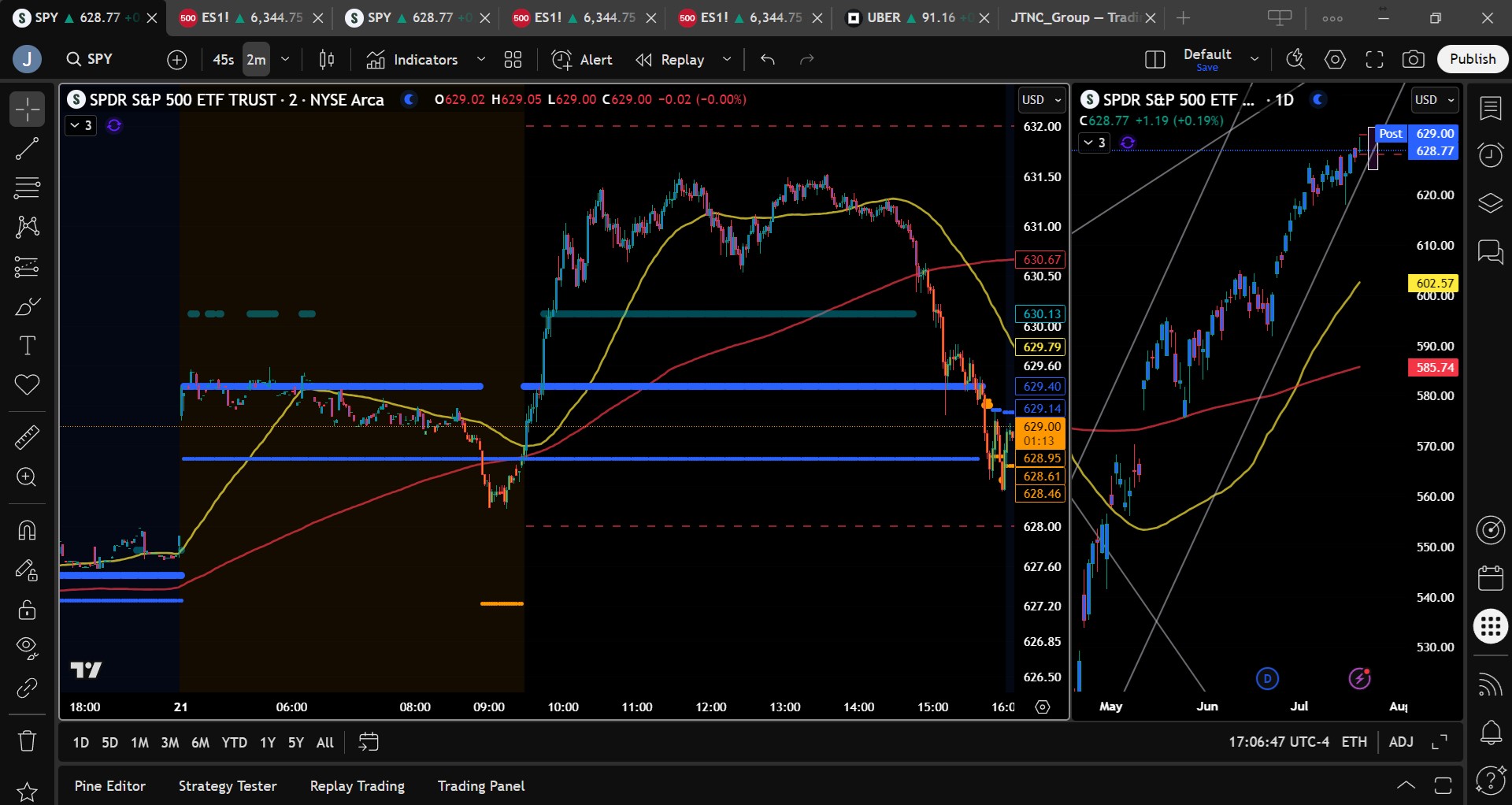Open the alerts clock side panel
1512x805 pixels.
(x=1491, y=155)
